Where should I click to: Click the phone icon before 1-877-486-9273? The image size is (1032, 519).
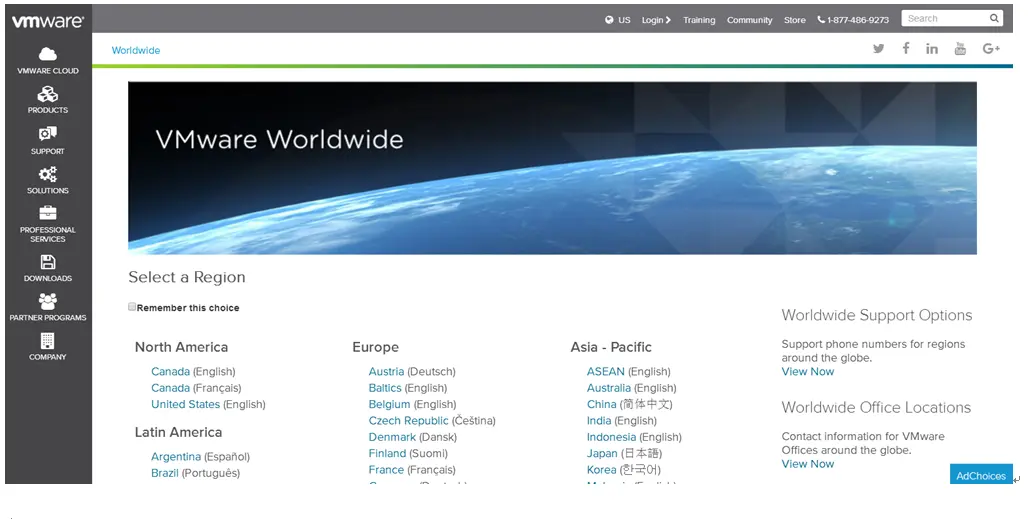pos(821,20)
